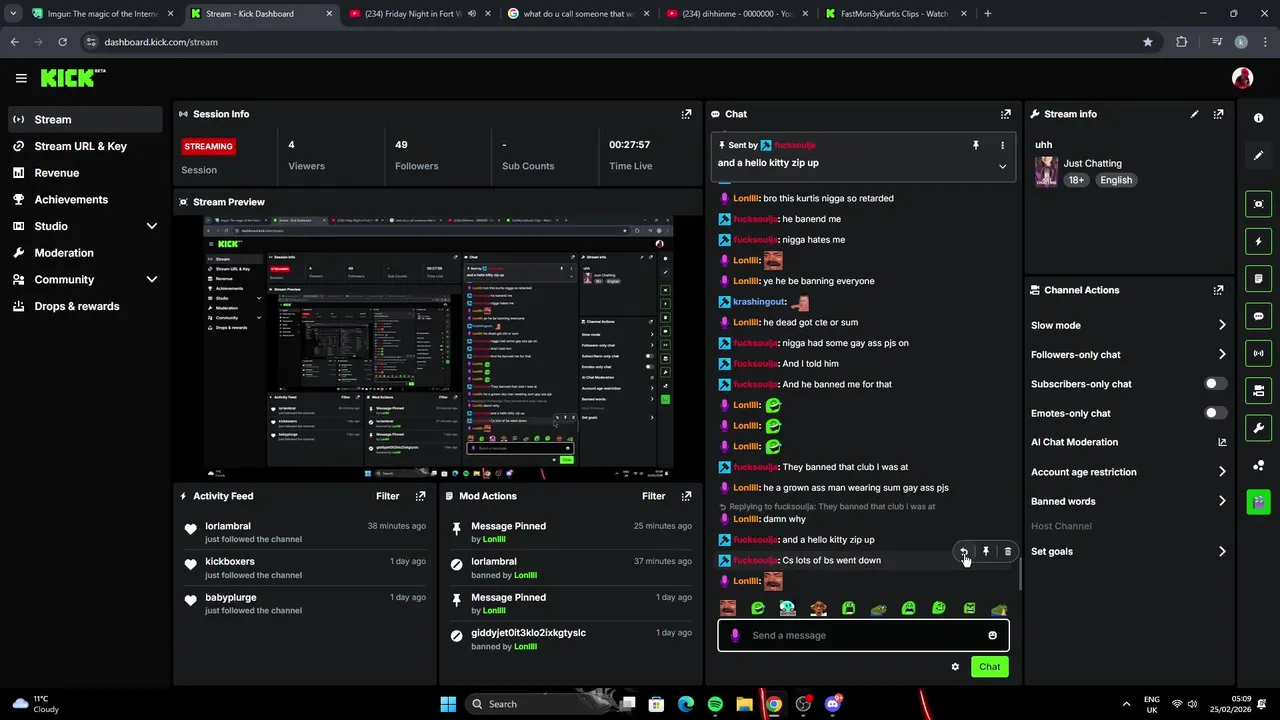The height and width of the screenshot is (720, 1280).
Task: Click the camera icon in the right rail
Action: pos(1258,390)
